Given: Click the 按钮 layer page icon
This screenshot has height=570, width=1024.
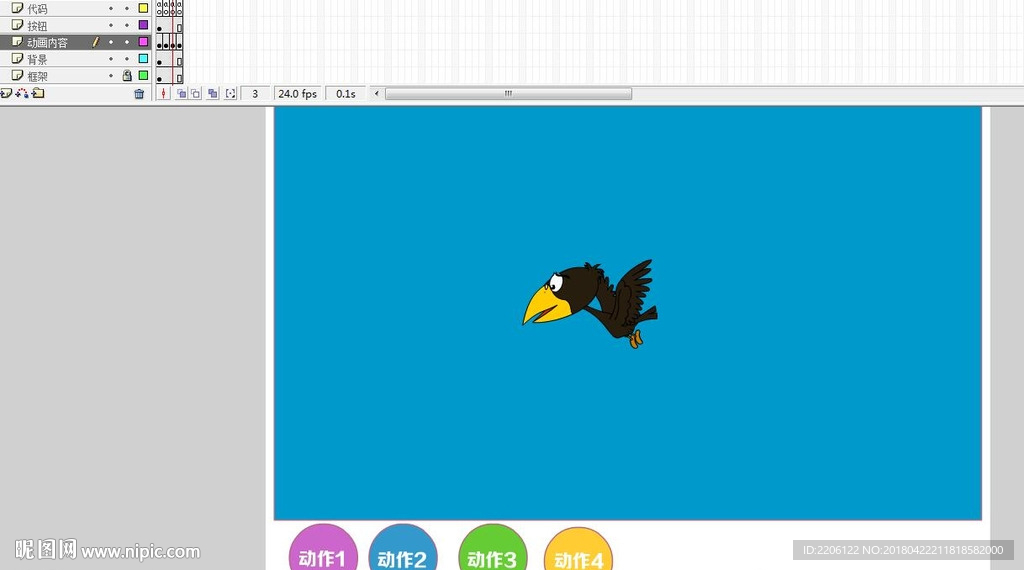Looking at the screenshot, I should (x=18, y=25).
